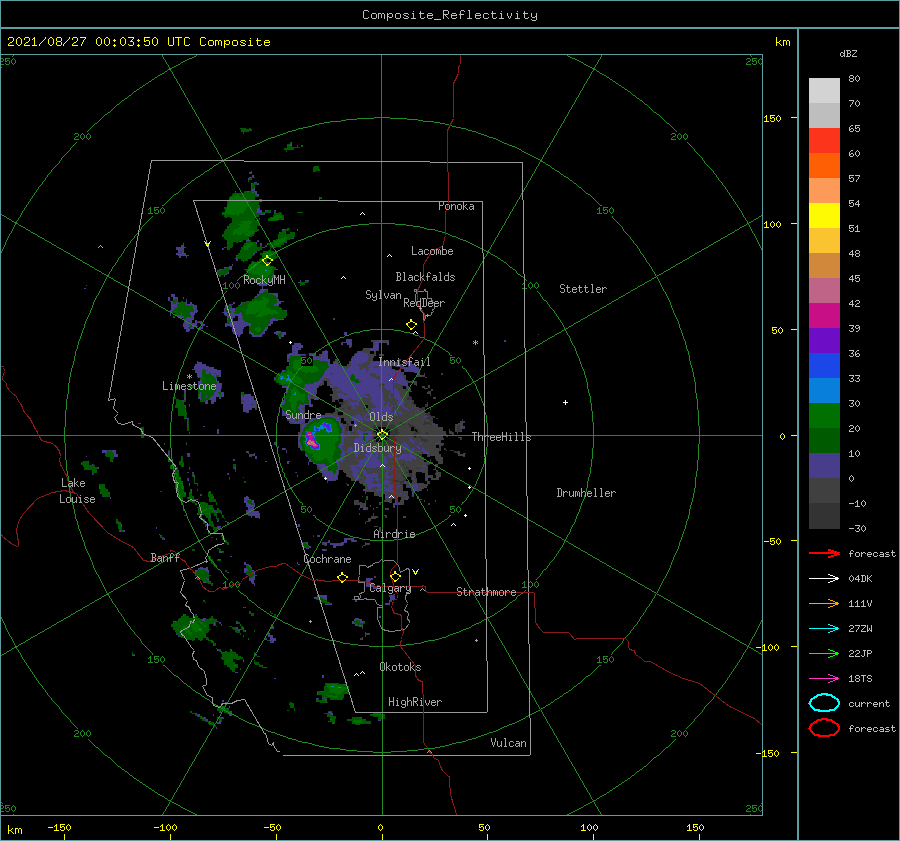Screen dimensions: 900x841
Task: Select the bright green 30 dBZ color band
Action: pos(824,415)
